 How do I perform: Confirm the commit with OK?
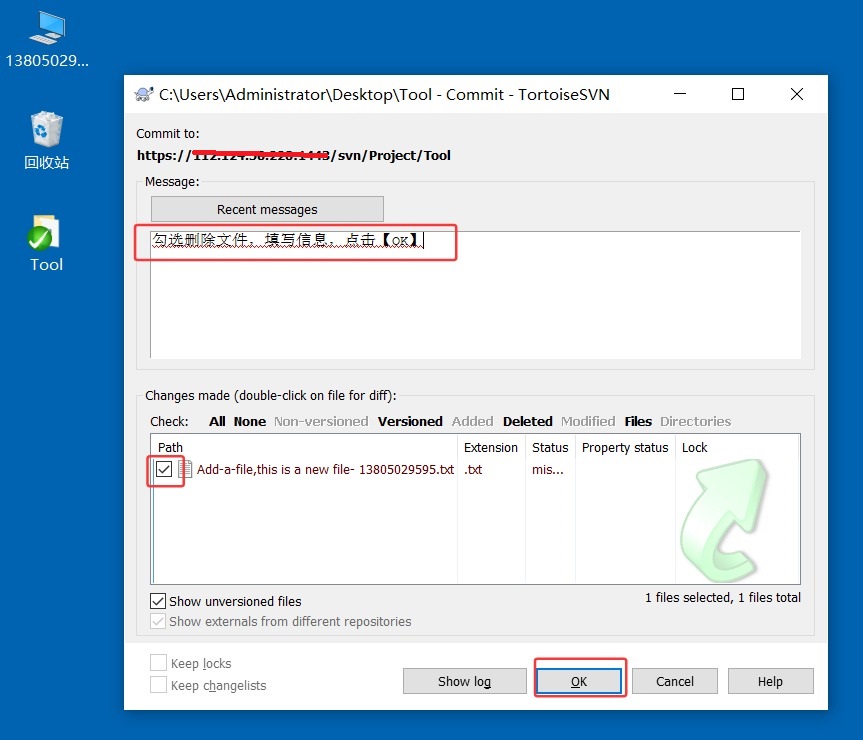click(x=579, y=681)
